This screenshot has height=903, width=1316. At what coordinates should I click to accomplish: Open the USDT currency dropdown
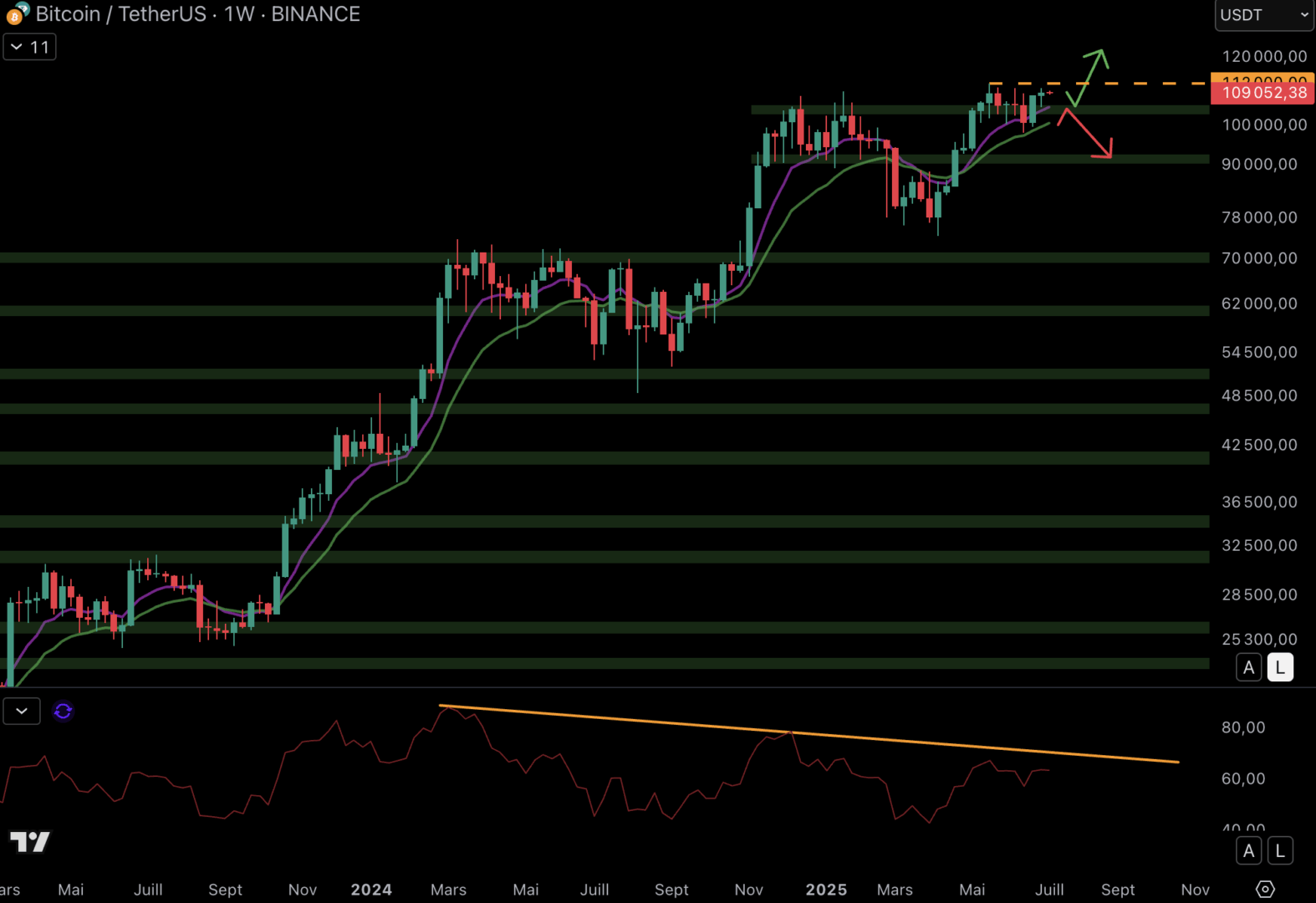click(x=1264, y=15)
